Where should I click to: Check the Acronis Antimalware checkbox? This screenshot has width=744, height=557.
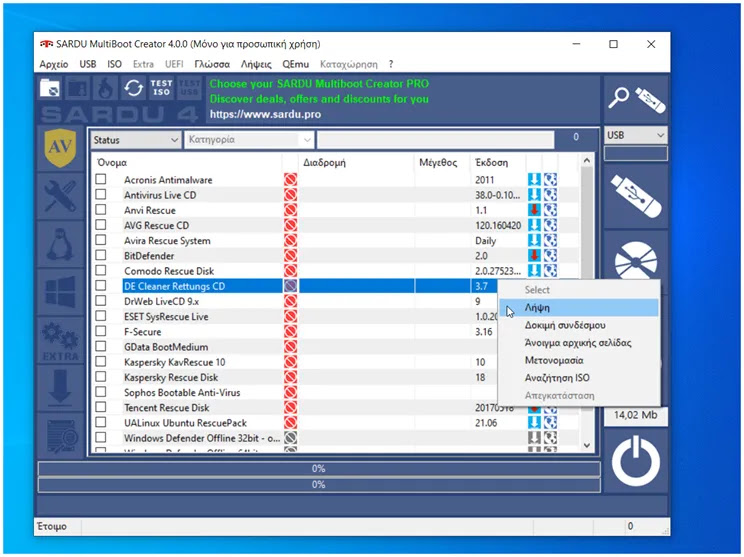(101, 179)
